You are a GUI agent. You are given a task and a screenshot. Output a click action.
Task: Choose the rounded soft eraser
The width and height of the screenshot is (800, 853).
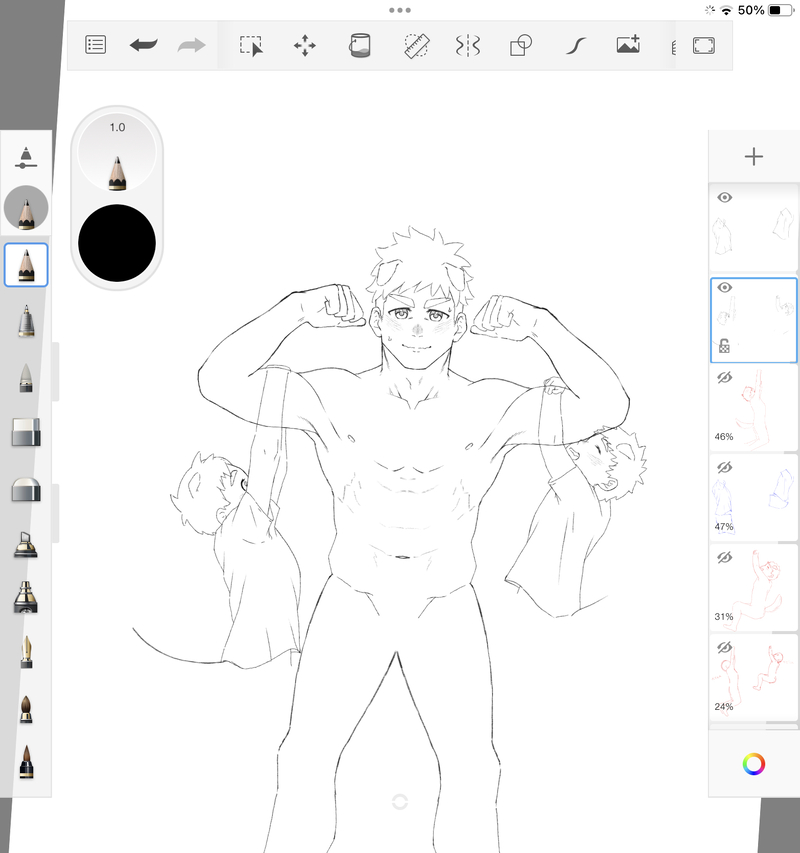pyautogui.click(x=26, y=489)
